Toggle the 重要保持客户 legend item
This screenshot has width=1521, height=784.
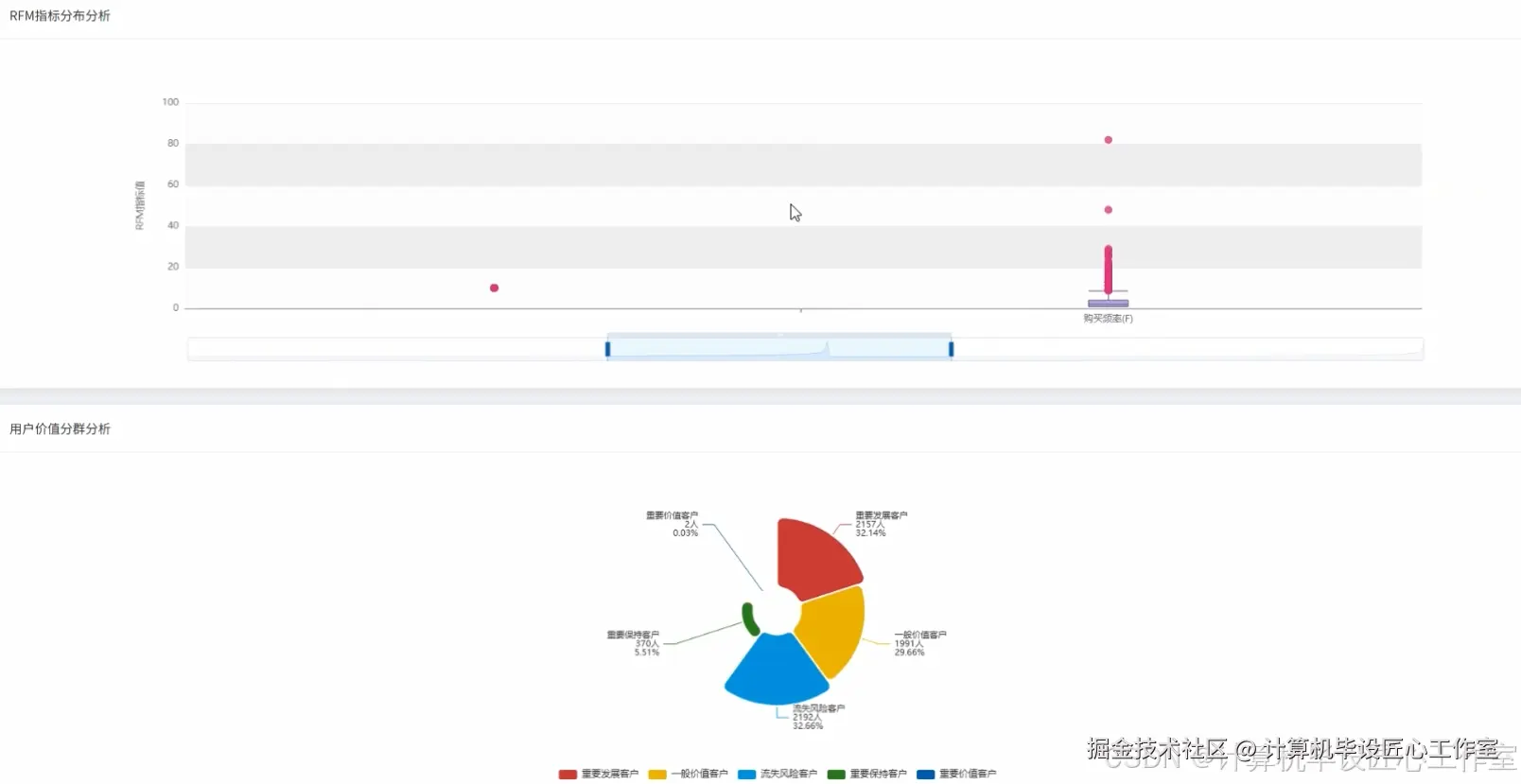pyautogui.click(x=866, y=774)
